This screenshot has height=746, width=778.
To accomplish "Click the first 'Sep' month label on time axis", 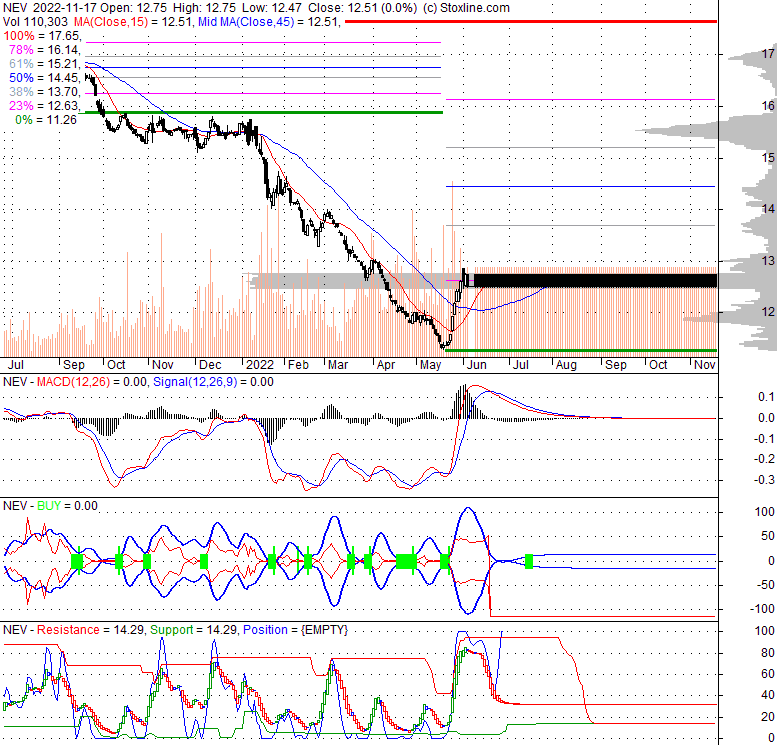I will pyautogui.click(x=74, y=365).
